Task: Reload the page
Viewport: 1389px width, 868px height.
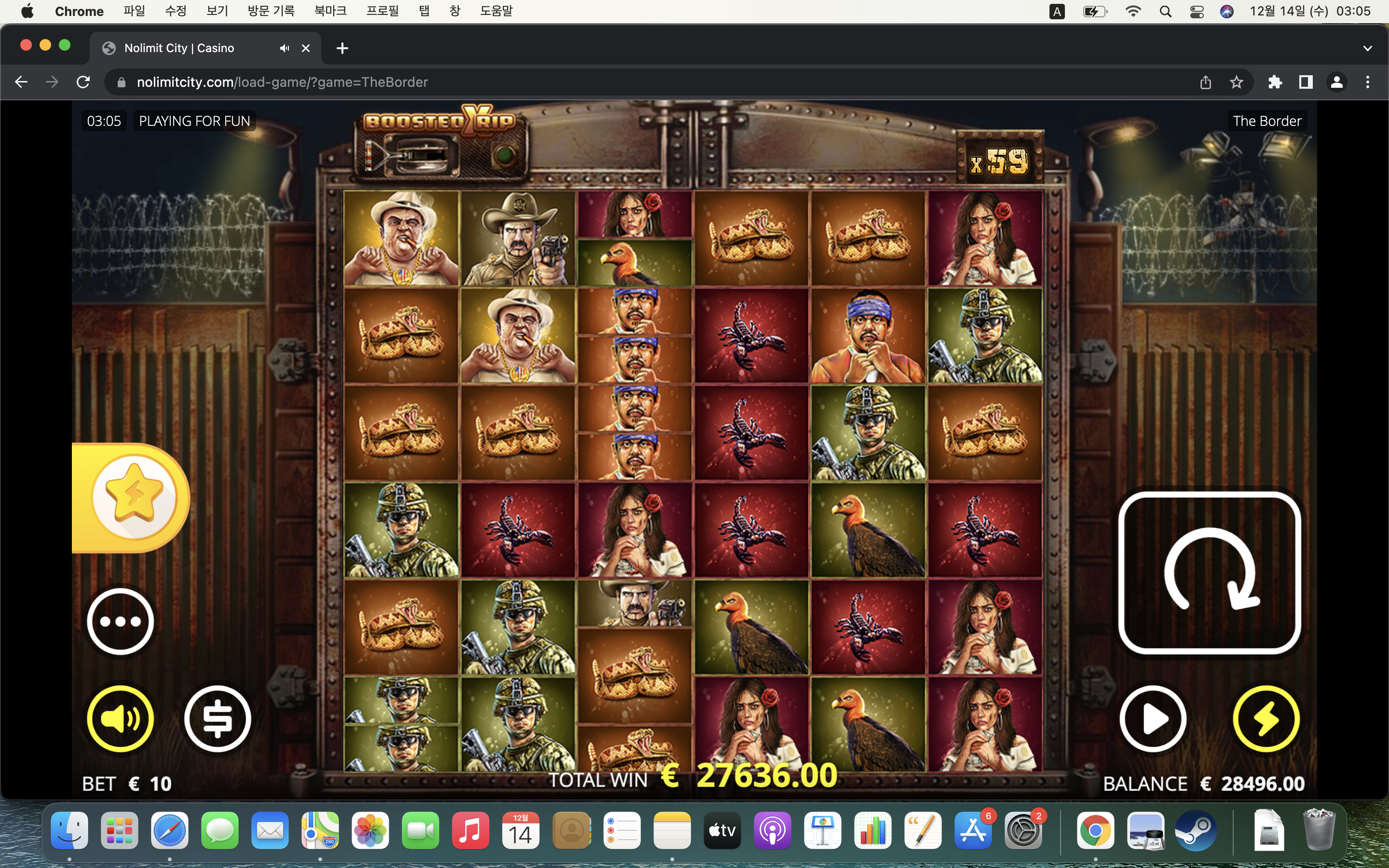Action: coord(83,82)
